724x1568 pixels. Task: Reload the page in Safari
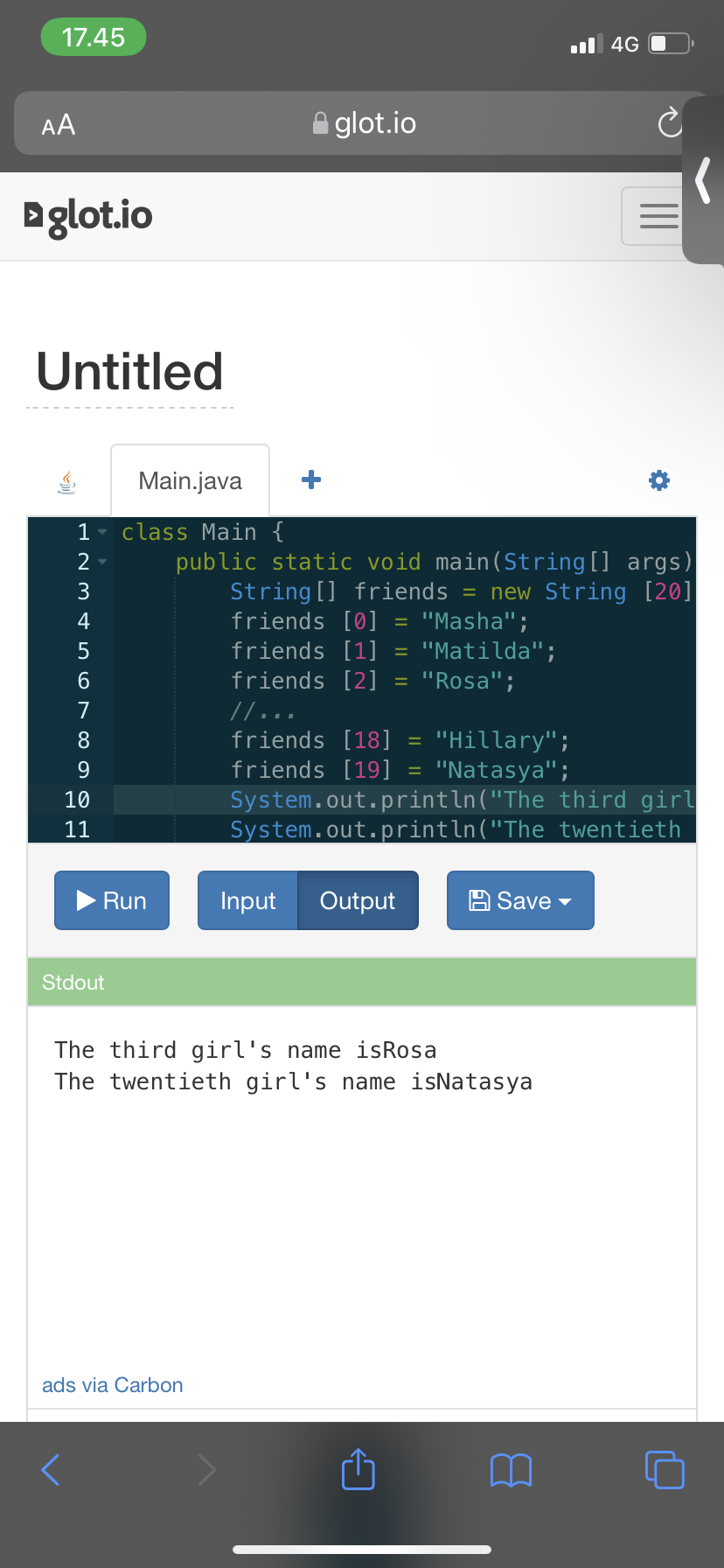(670, 123)
